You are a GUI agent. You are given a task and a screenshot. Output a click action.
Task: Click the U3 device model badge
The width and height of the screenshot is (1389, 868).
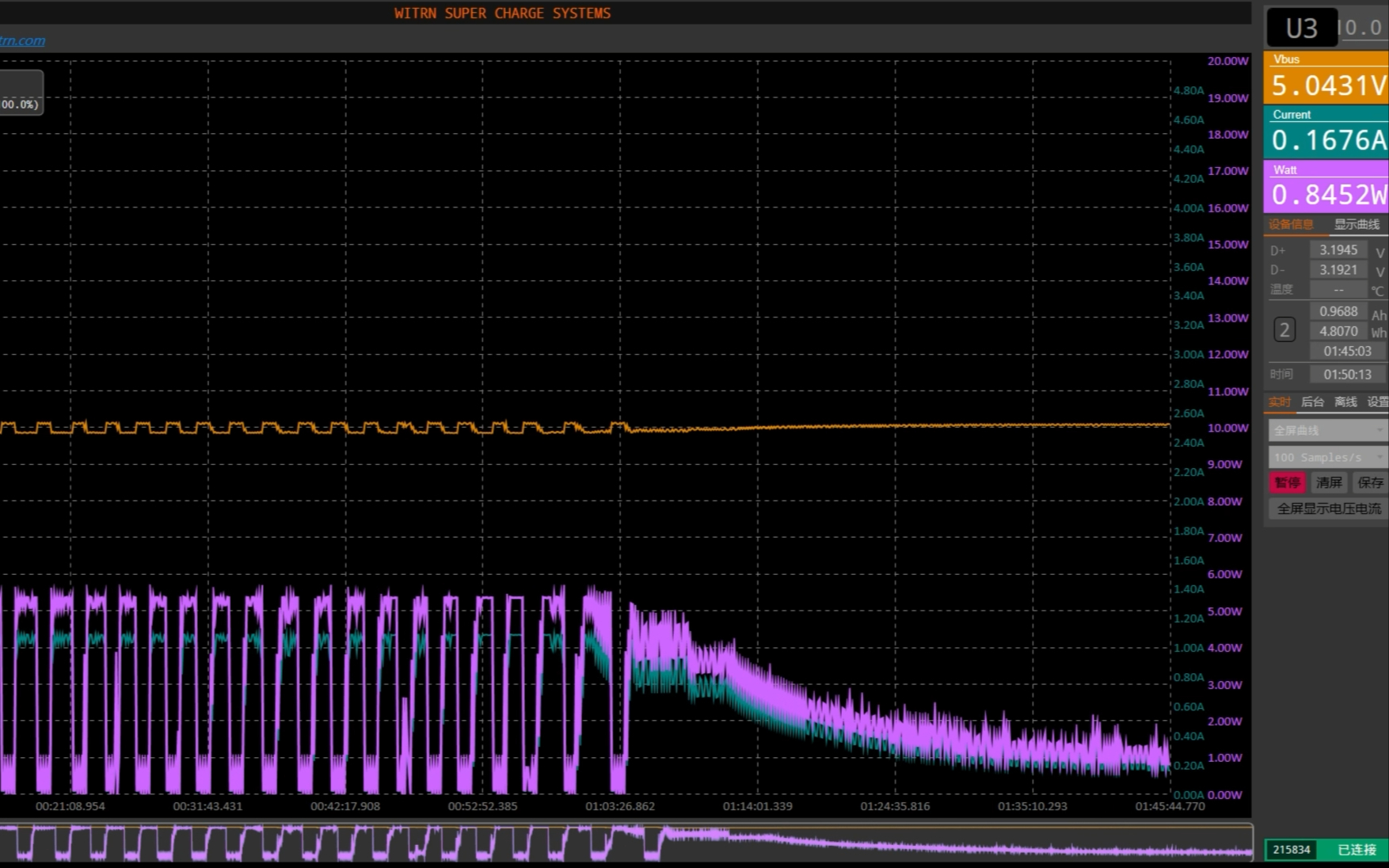1301,29
